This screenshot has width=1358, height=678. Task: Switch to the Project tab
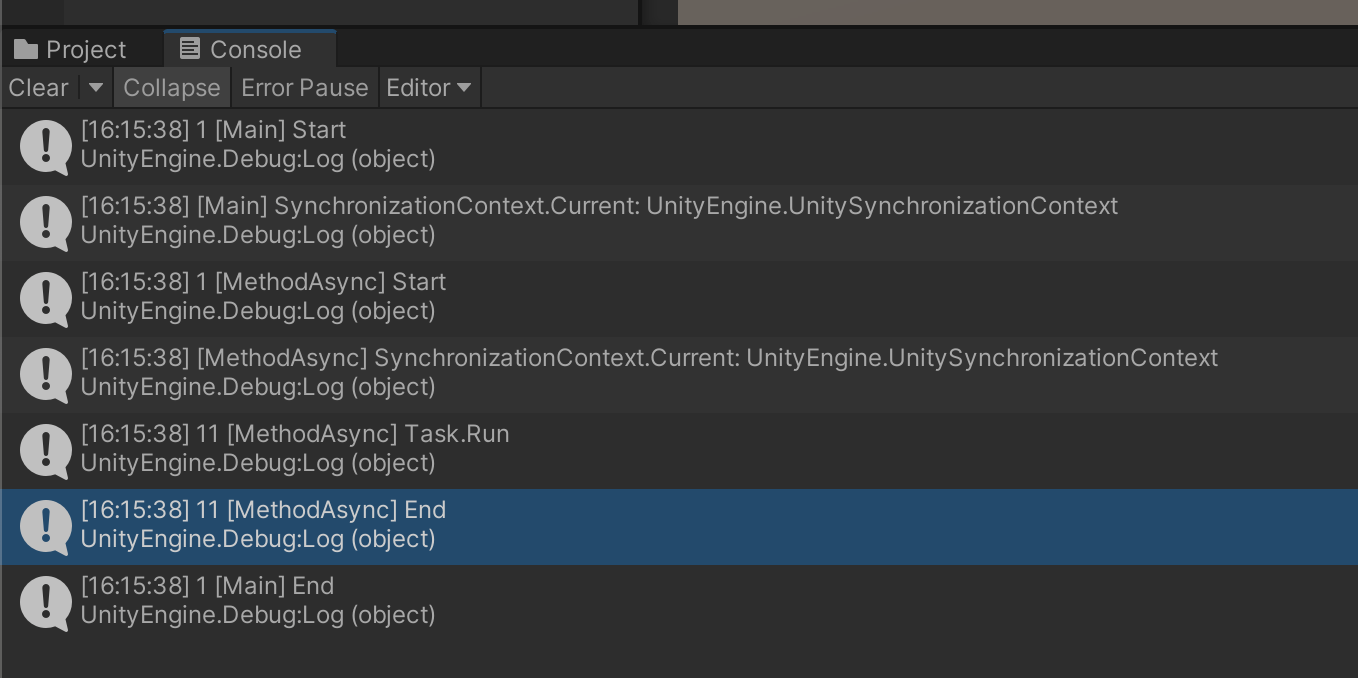pos(72,49)
